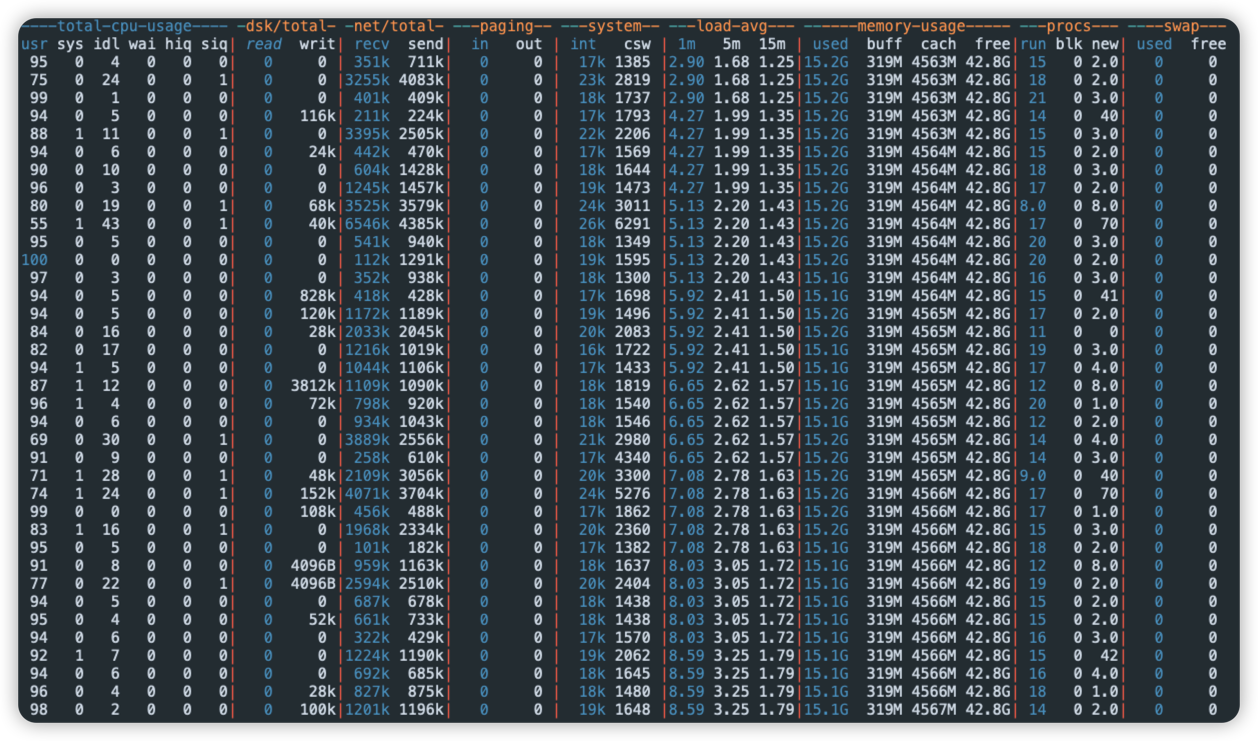Click the send value 4385k
The width and height of the screenshot is (1258, 741).
coord(422,224)
